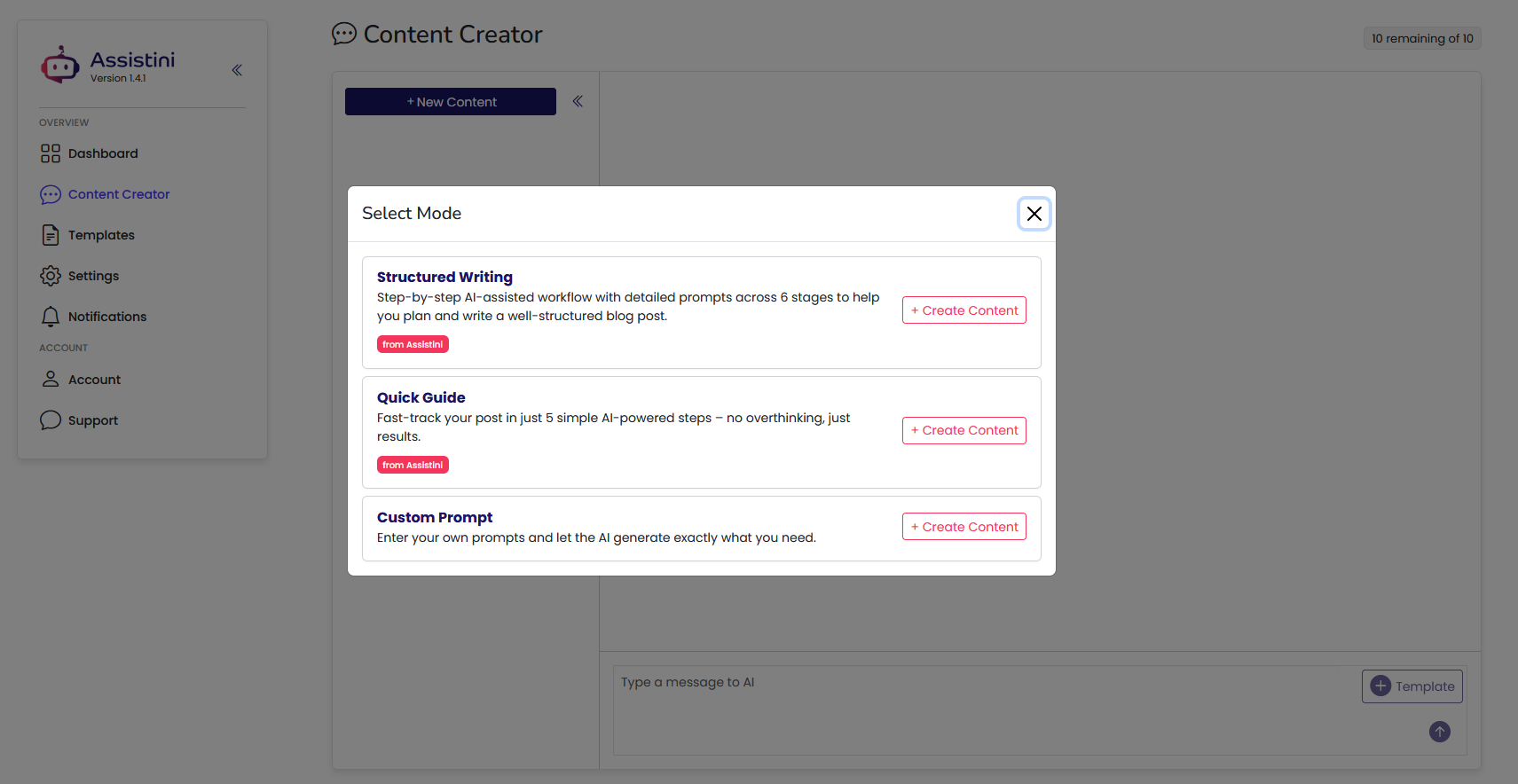This screenshot has height=784, width=1518.
Task: Create content using Structured Writing mode
Action: coord(964,310)
